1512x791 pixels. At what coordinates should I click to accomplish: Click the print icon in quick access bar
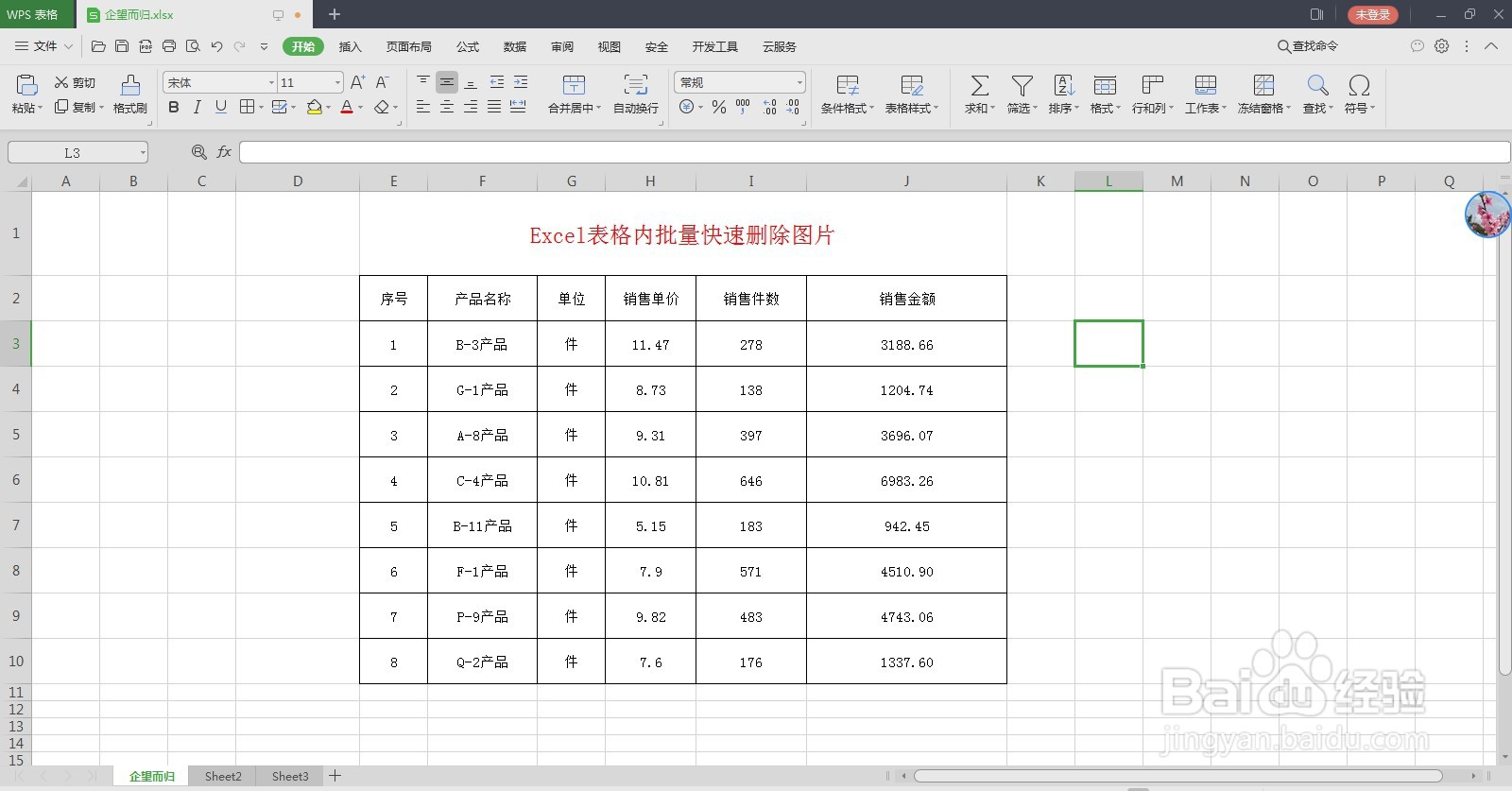[x=169, y=45]
